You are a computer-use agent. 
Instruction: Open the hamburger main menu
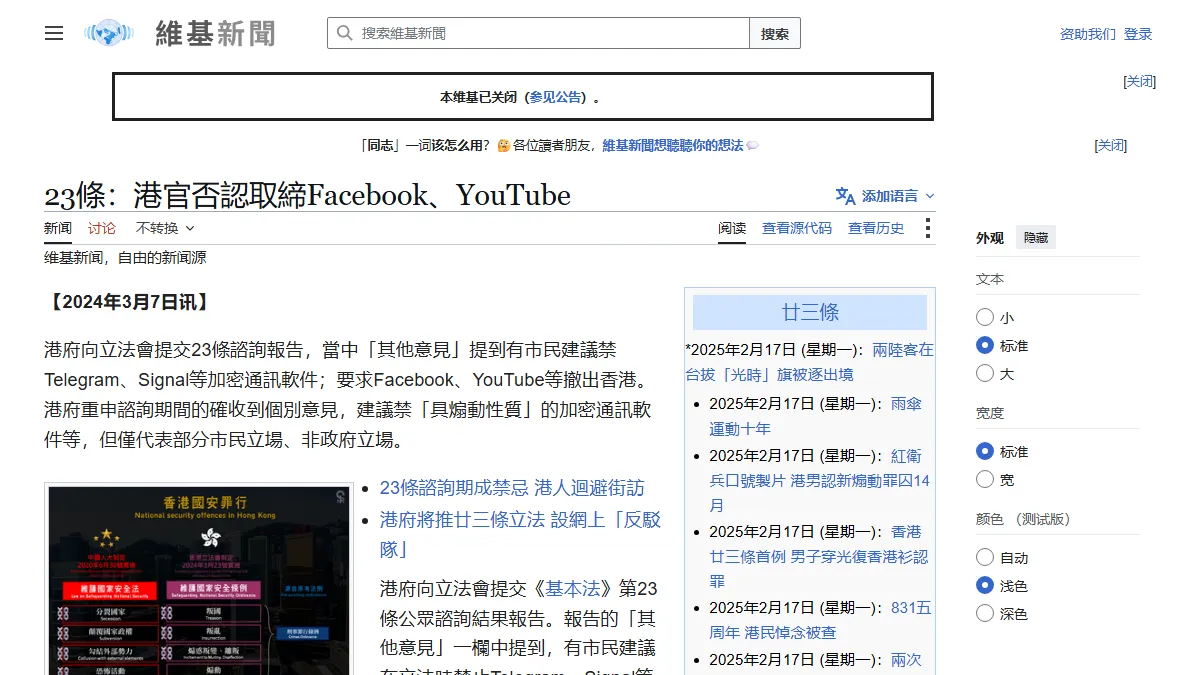point(54,33)
